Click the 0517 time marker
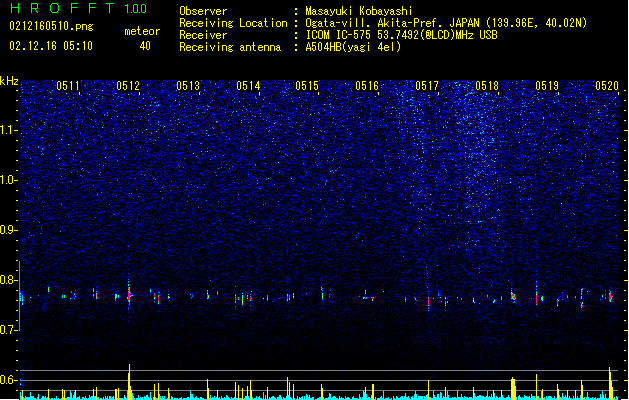 [427, 86]
